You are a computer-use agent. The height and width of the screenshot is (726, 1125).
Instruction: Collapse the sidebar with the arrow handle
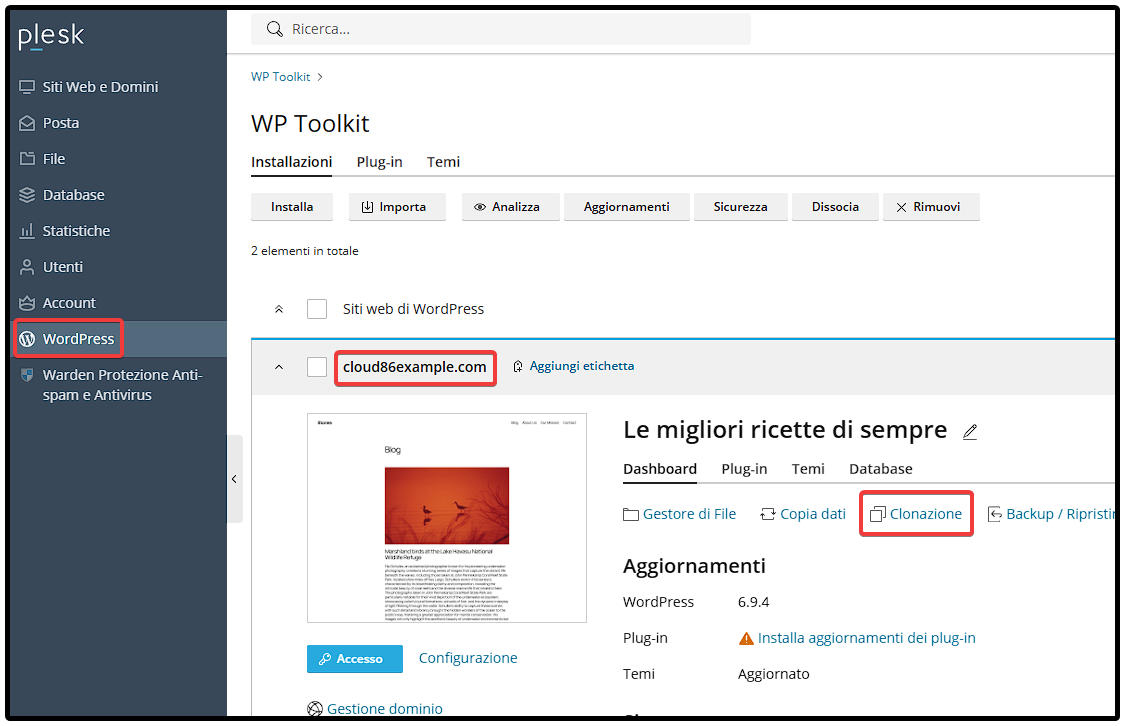[235, 479]
